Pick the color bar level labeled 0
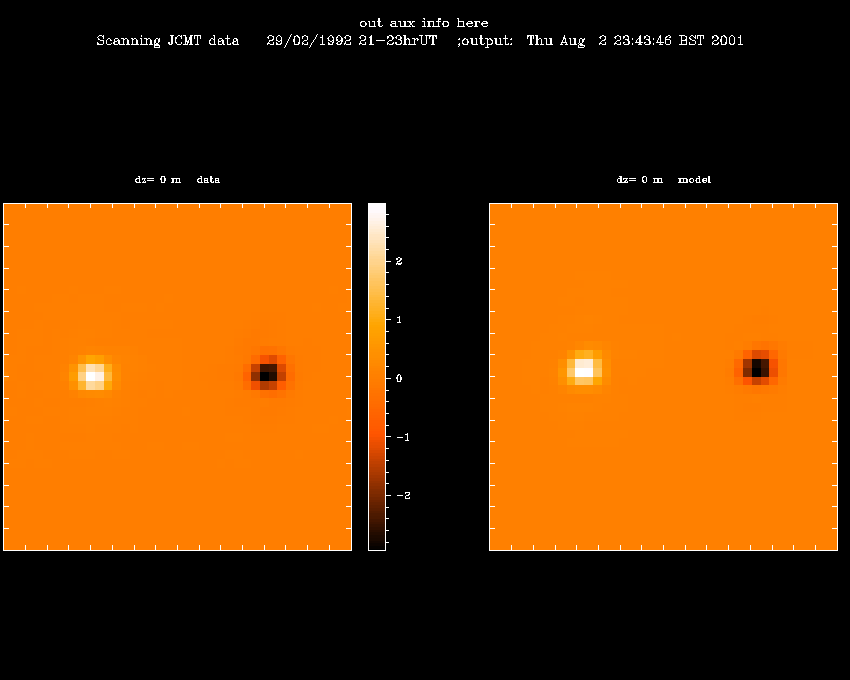This screenshot has height=680, width=850. click(377, 378)
